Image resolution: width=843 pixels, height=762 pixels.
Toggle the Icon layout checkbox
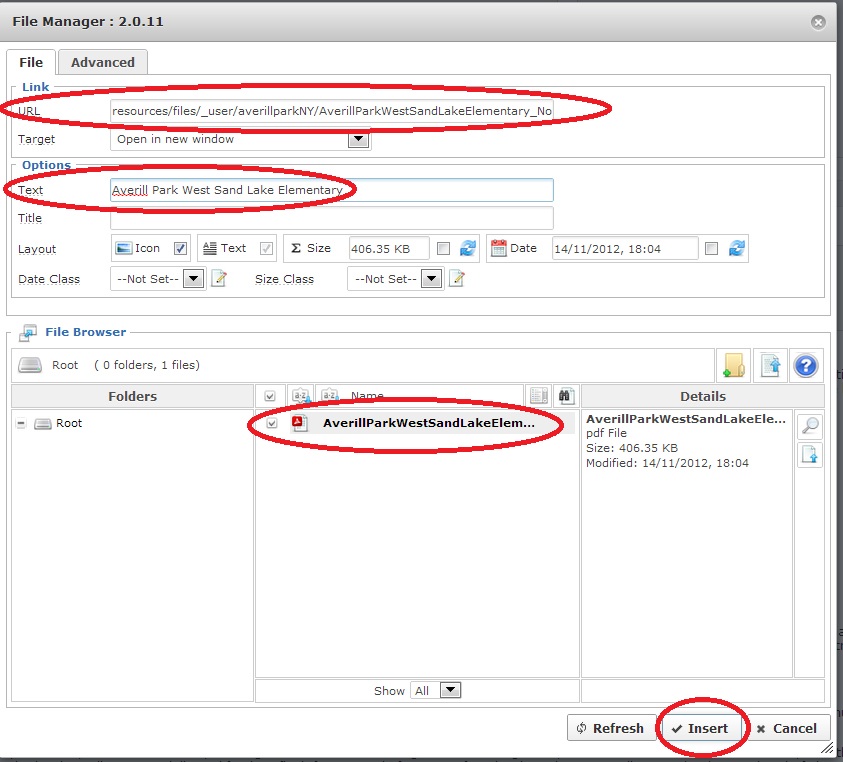click(180, 249)
